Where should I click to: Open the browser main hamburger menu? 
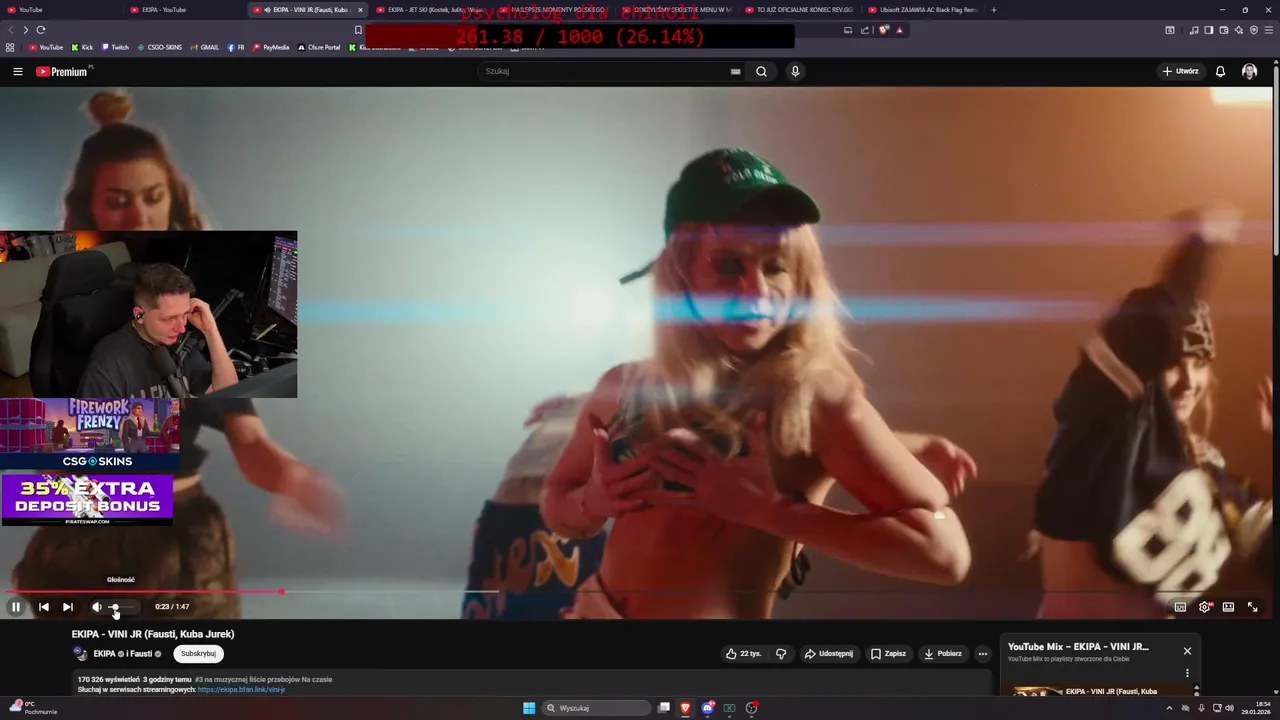click(x=1269, y=30)
